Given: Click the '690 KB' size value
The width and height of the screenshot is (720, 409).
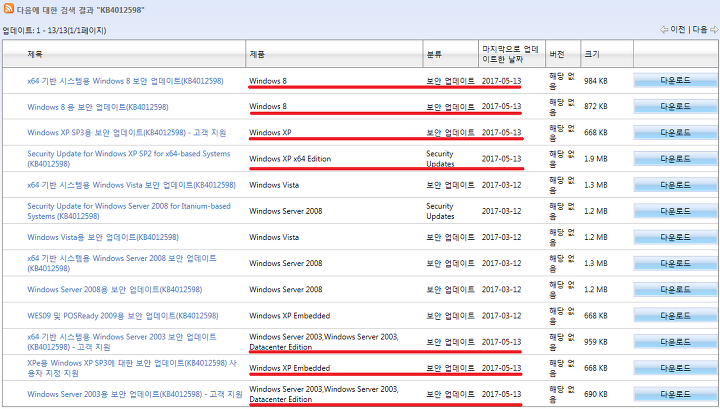Looking at the screenshot, I should (x=596, y=394).
